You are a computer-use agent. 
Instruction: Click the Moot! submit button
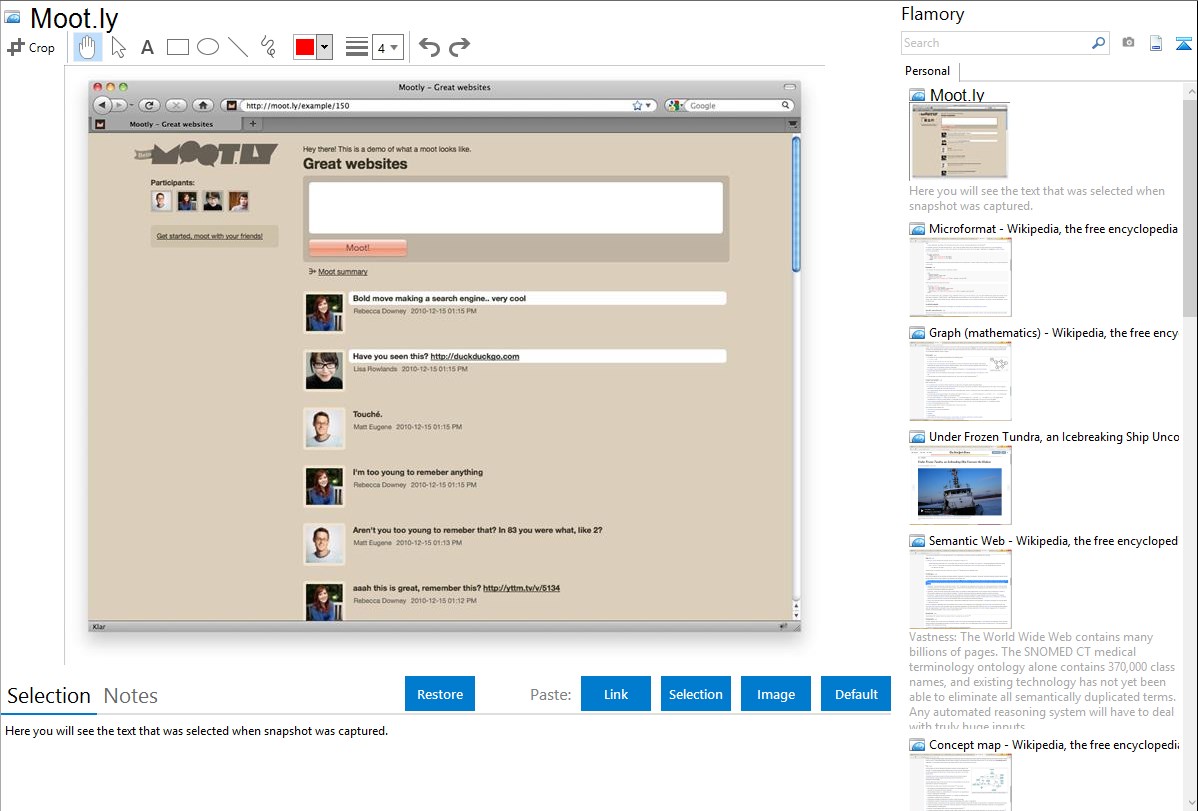coord(358,248)
